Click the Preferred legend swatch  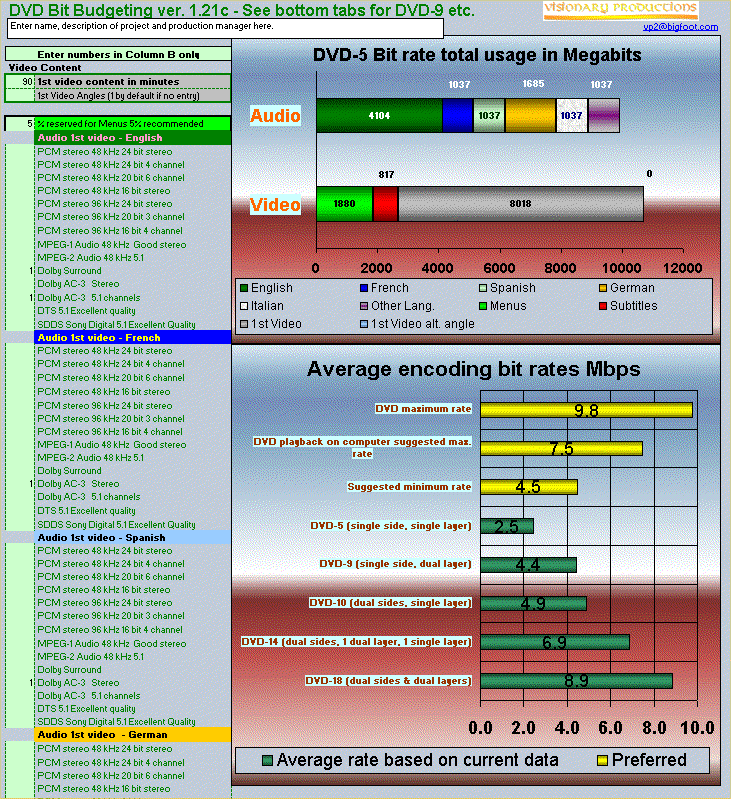[x=602, y=760]
